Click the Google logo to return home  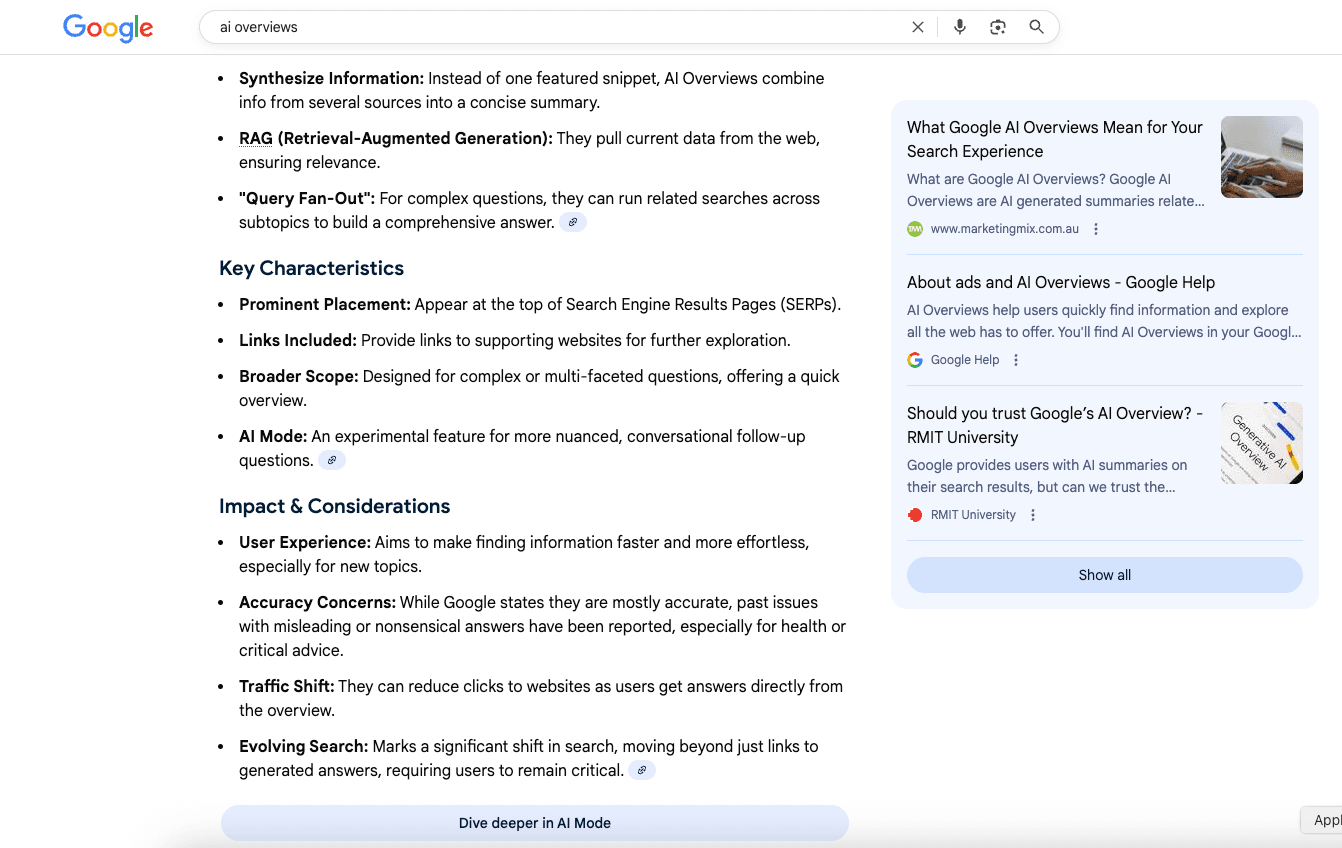point(108,28)
